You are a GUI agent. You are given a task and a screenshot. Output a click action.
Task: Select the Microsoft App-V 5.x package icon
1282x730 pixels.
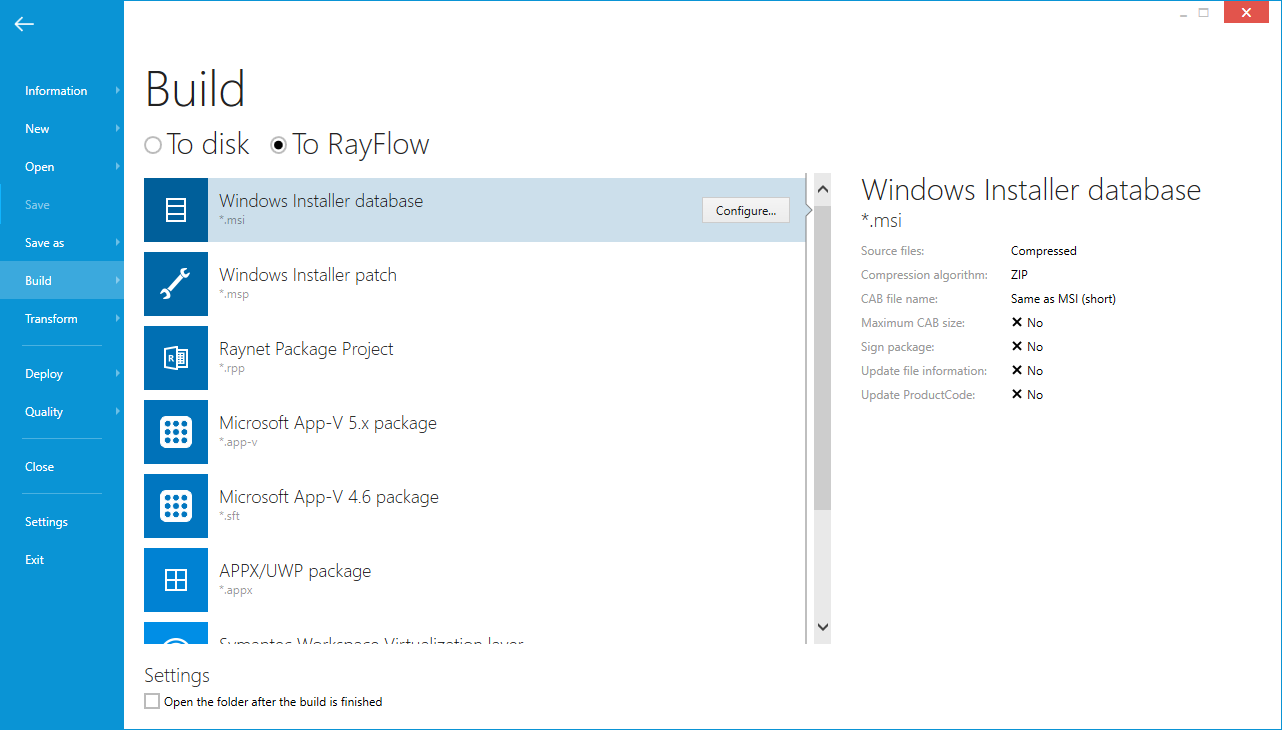176,432
